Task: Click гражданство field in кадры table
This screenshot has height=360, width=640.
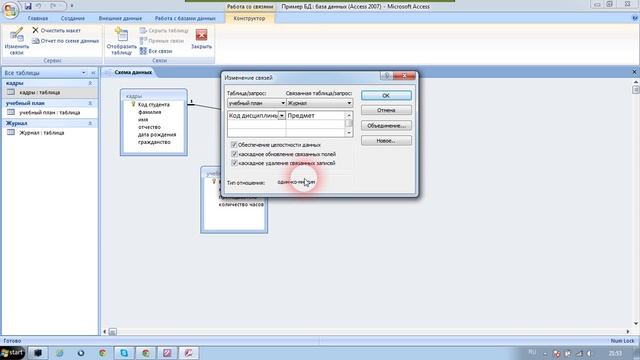Action: (154, 142)
